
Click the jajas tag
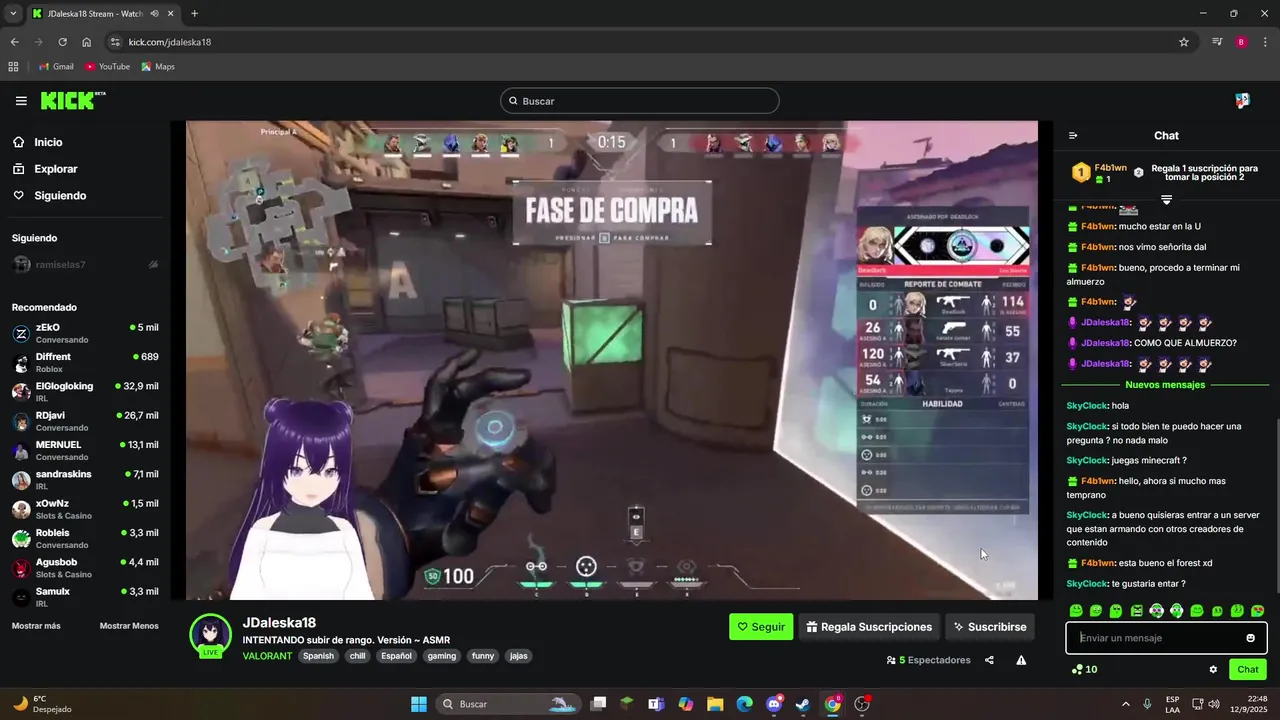pos(518,656)
